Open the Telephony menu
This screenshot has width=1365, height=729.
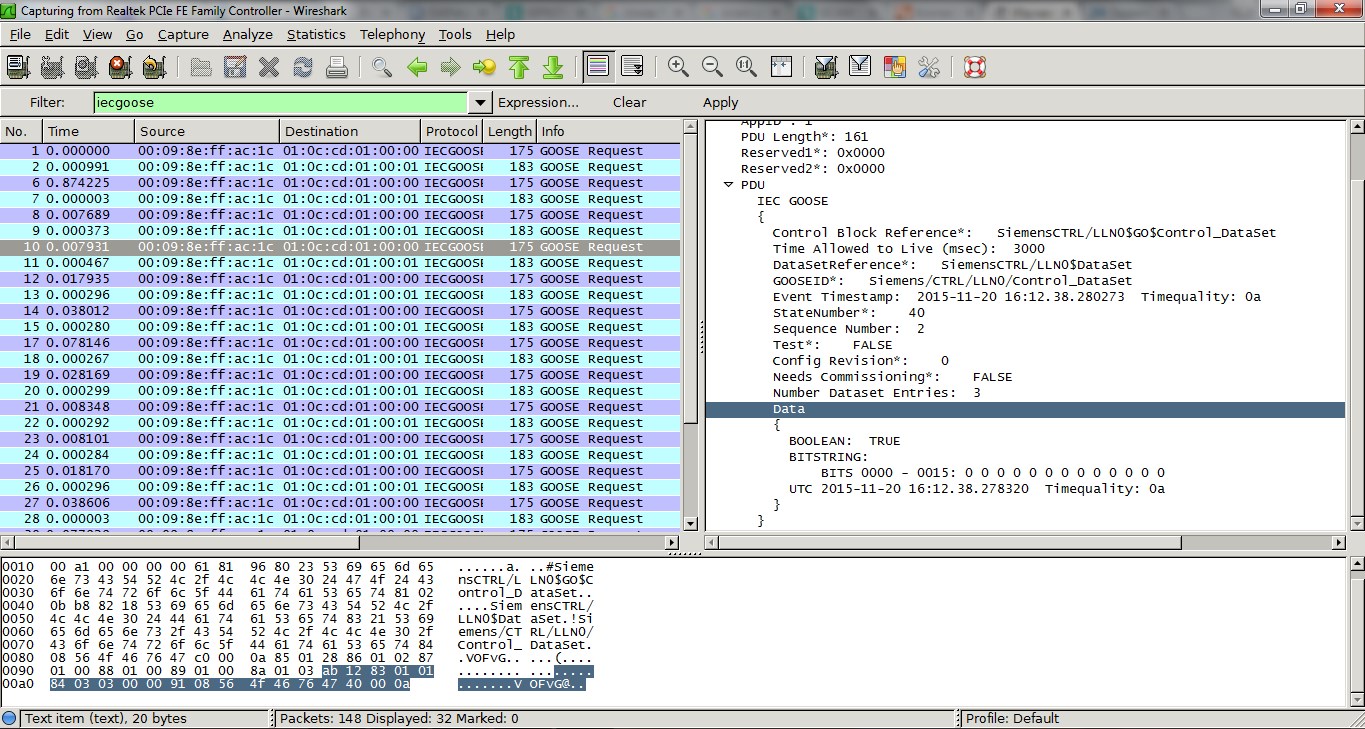pyautogui.click(x=392, y=34)
